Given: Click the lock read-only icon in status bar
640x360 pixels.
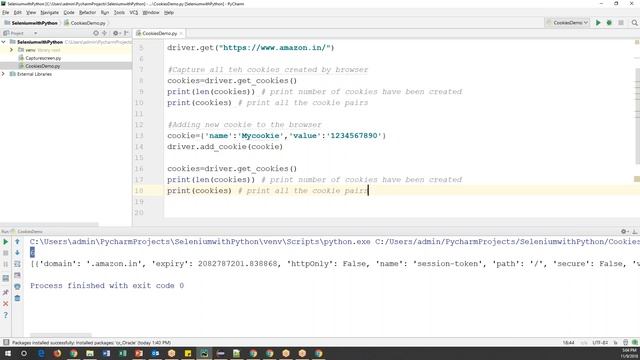Looking at the screenshot, I should pyautogui.click(x=616, y=343).
